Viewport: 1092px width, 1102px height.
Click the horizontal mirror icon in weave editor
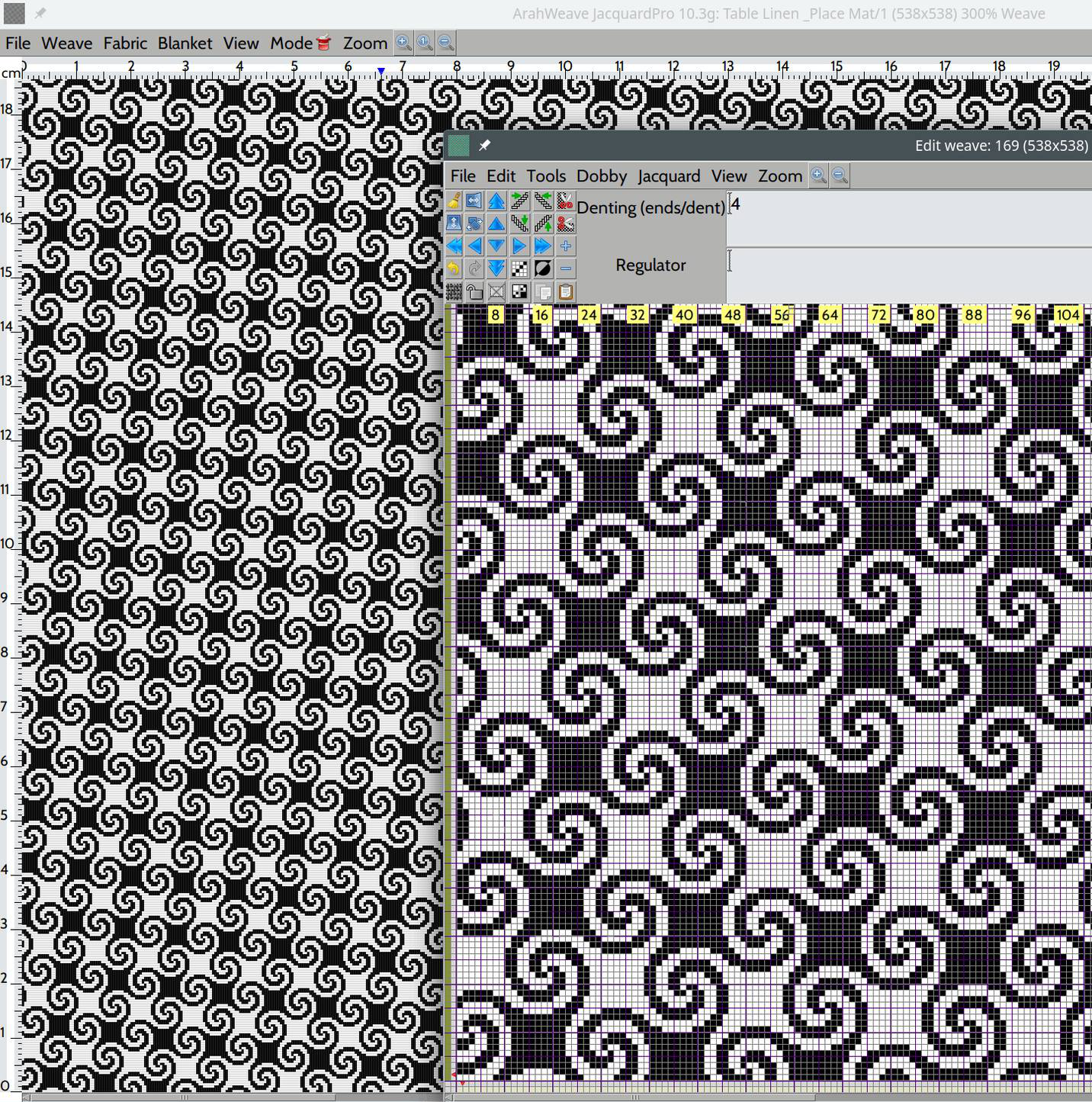[474, 201]
